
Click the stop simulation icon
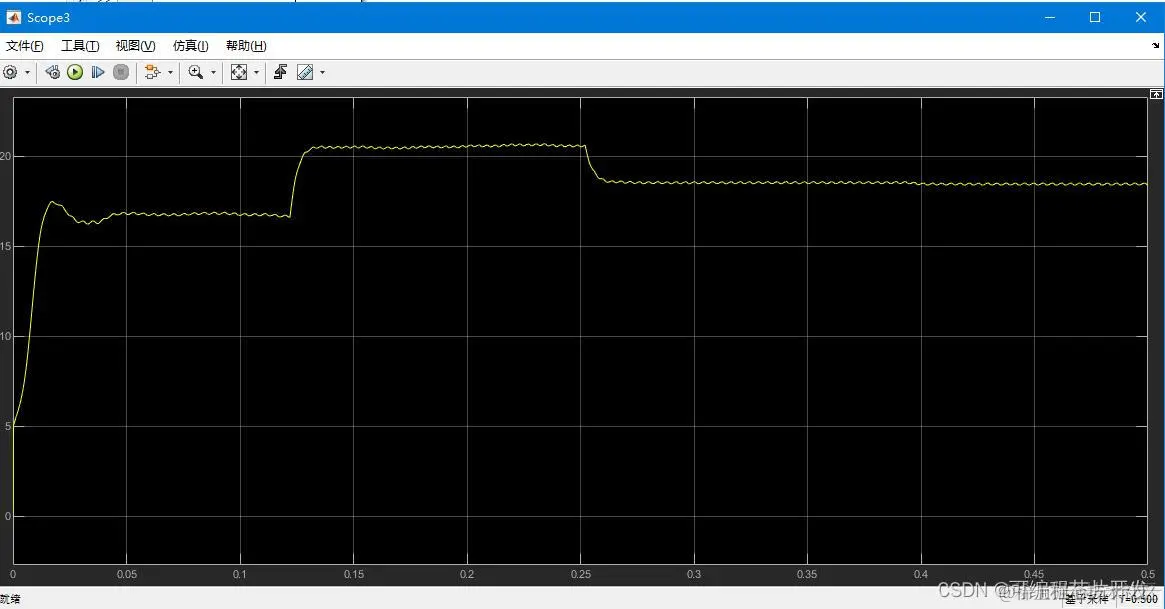tap(121, 72)
